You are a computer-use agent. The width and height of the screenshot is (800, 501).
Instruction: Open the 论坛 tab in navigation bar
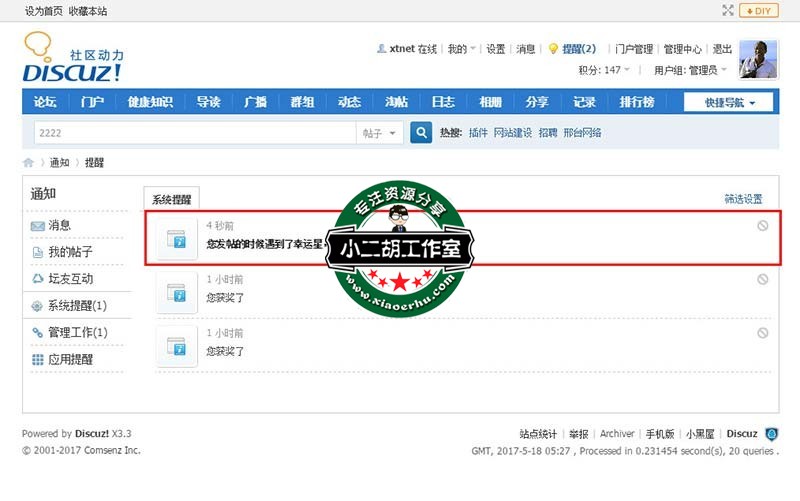click(x=46, y=102)
